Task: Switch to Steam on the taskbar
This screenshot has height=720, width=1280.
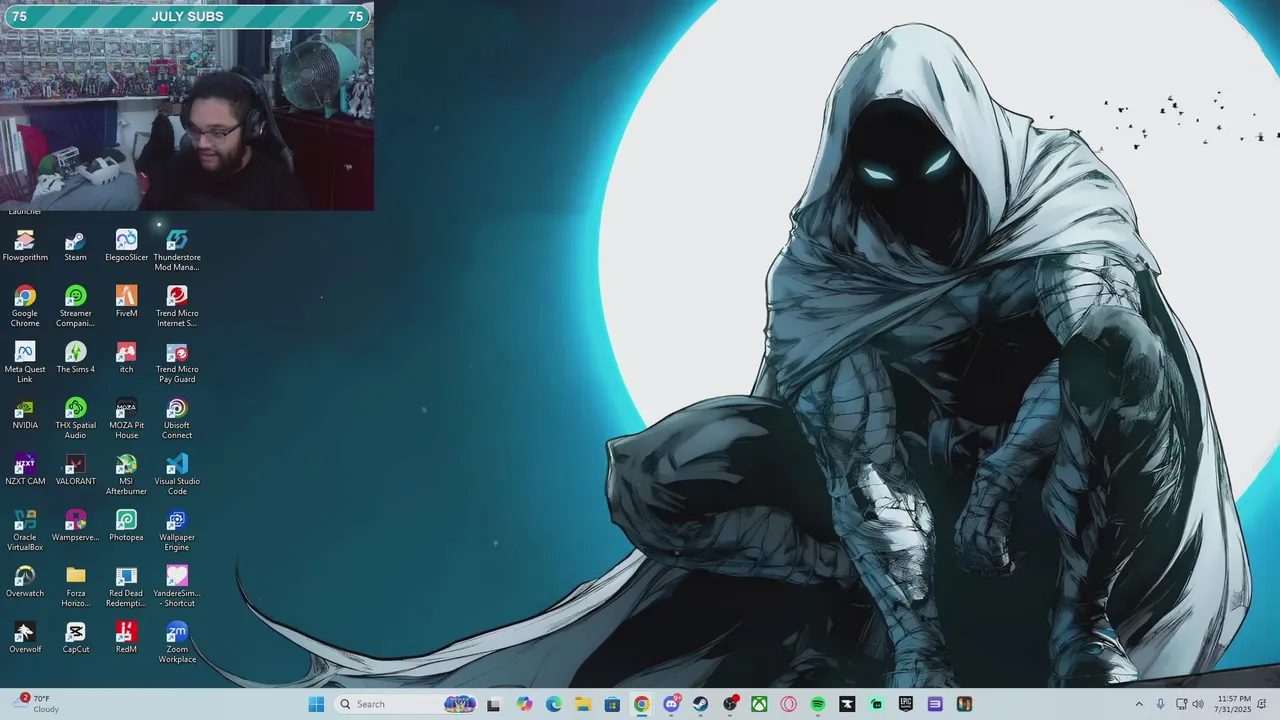Action: (701, 704)
